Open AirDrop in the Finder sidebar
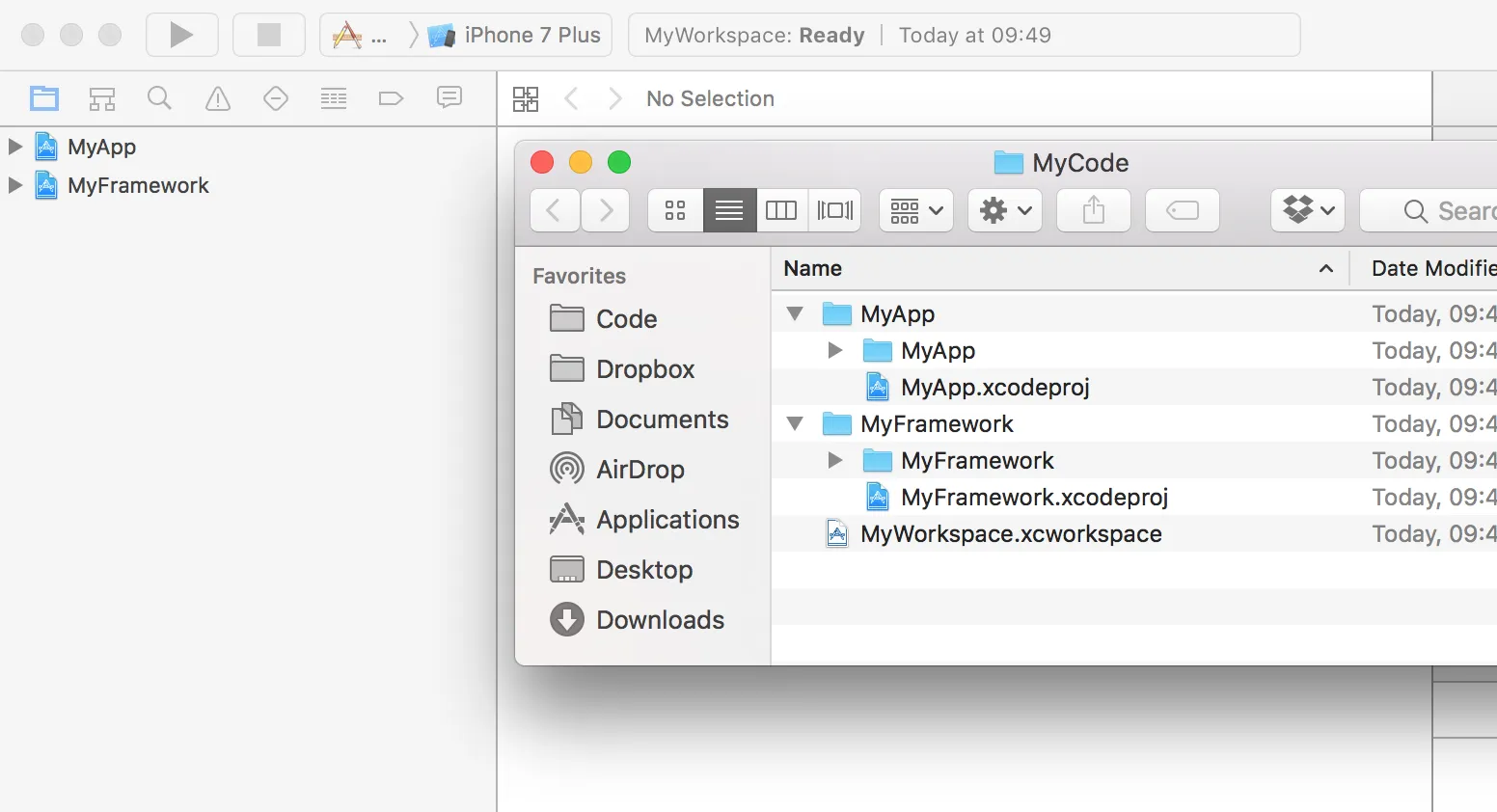The width and height of the screenshot is (1497, 812). tap(617, 470)
